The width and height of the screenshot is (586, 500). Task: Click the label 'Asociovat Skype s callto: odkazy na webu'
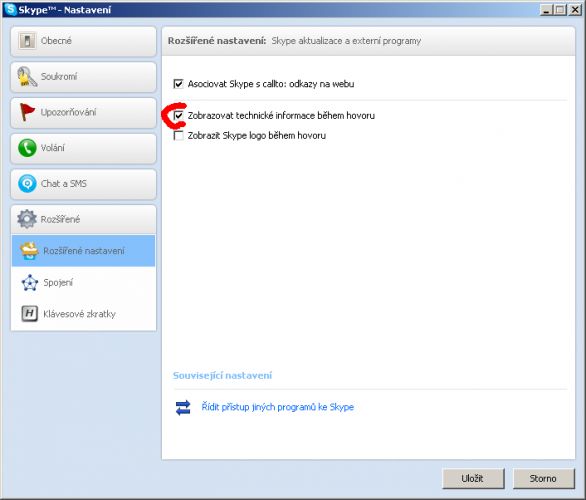pos(271,84)
